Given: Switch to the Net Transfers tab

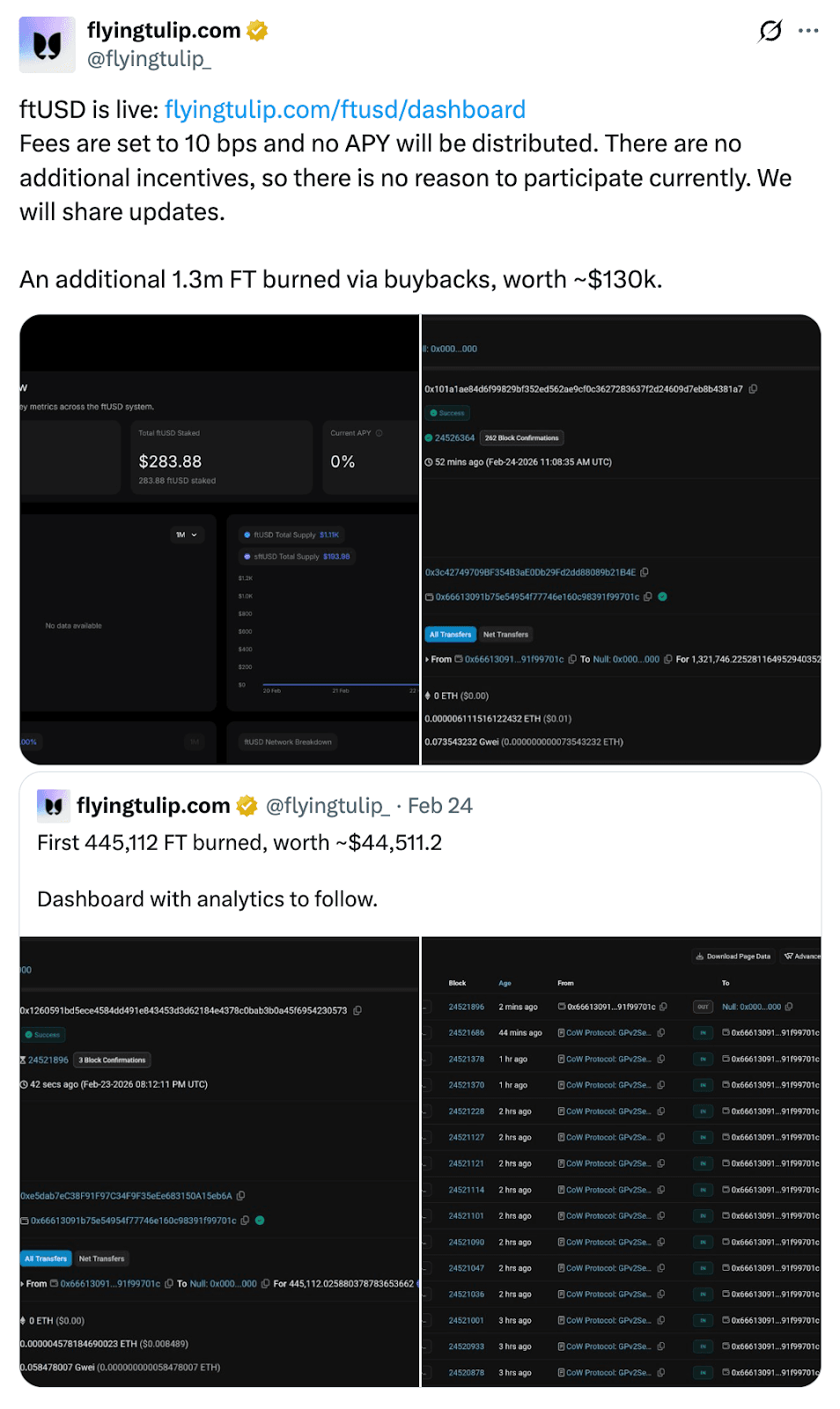Looking at the screenshot, I should tap(506, 634).
